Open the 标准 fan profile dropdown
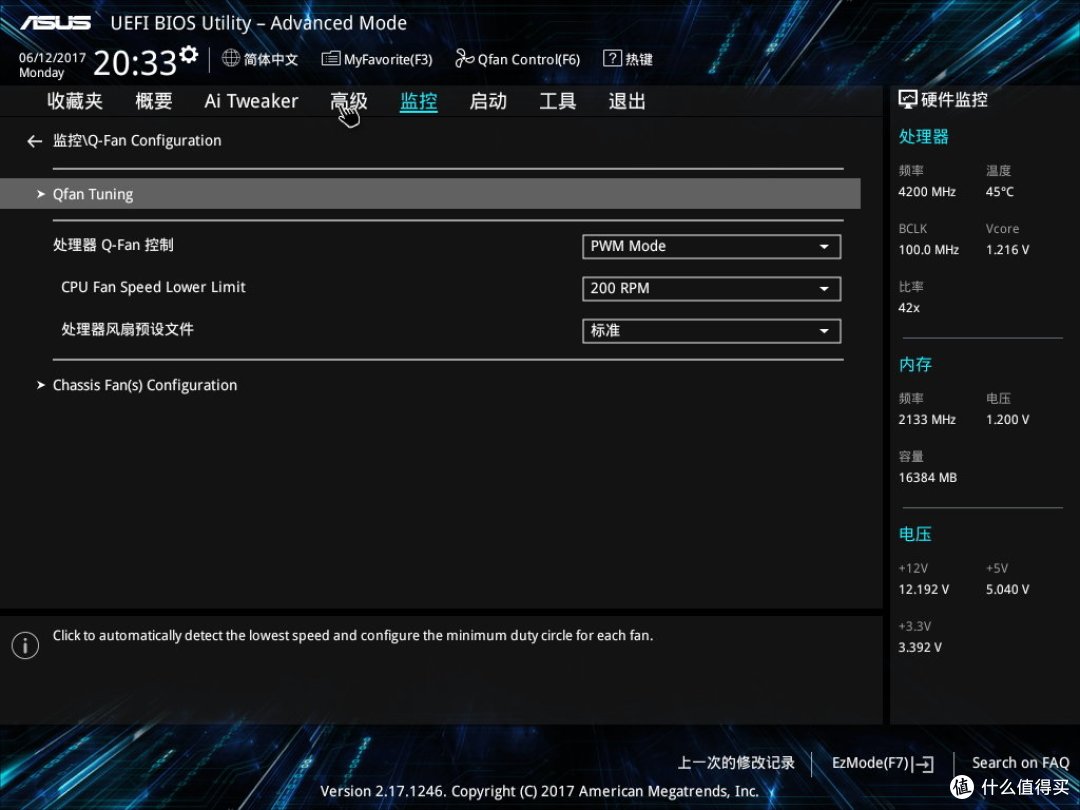 (712, 331)
